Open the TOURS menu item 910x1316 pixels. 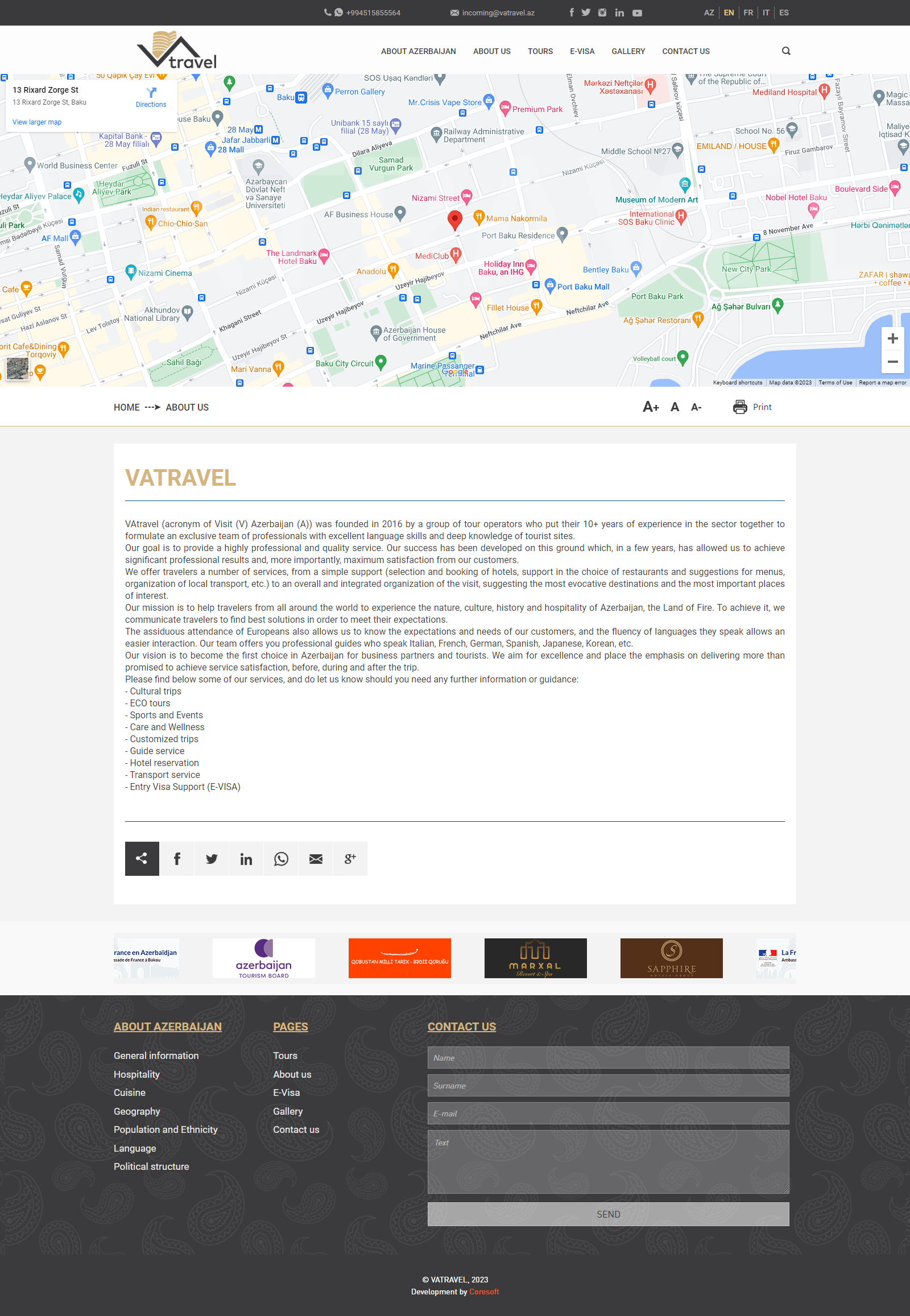(x=540, y=51)
